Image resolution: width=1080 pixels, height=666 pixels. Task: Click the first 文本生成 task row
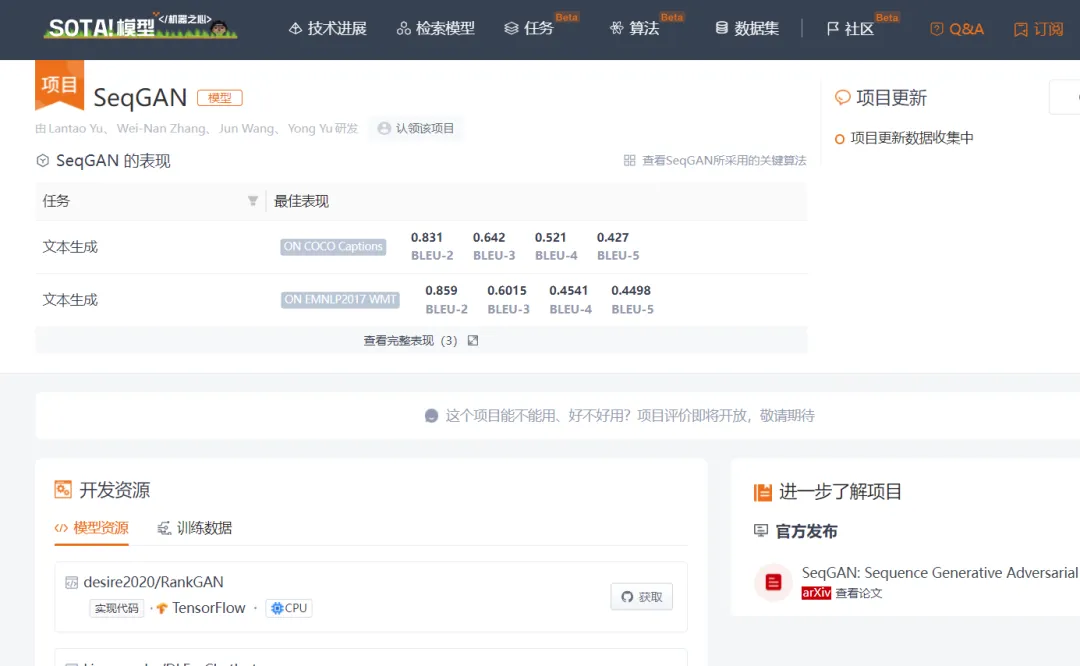point(421,247)
